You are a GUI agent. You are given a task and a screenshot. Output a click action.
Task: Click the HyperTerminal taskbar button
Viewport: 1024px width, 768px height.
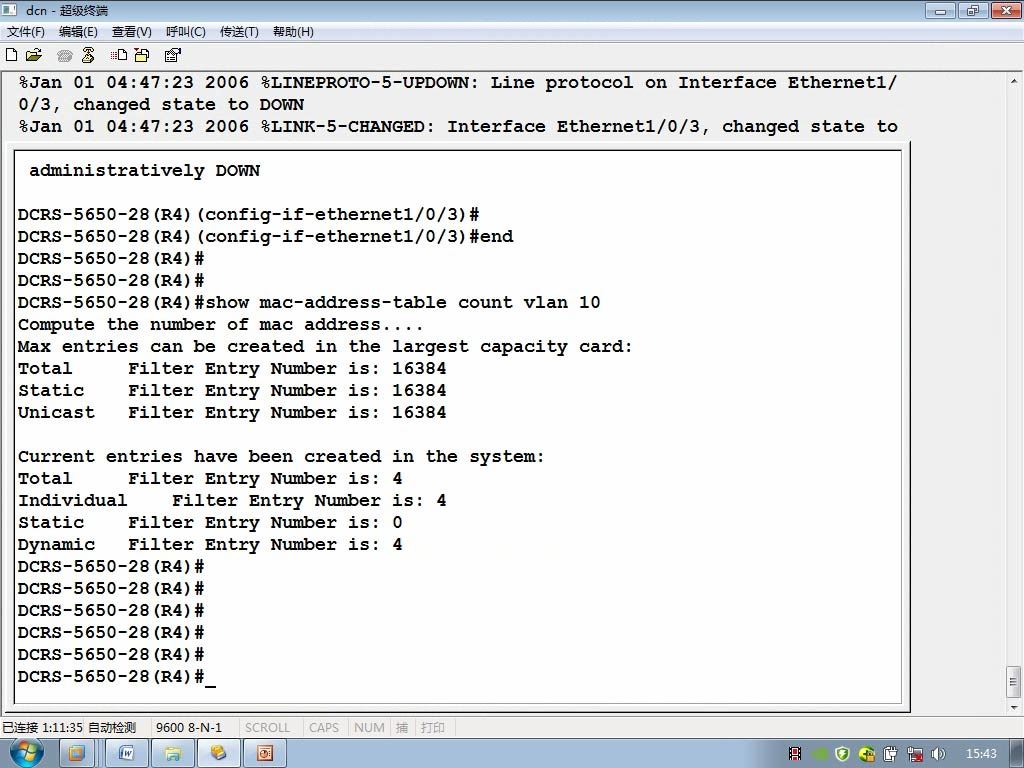[218, 754]
